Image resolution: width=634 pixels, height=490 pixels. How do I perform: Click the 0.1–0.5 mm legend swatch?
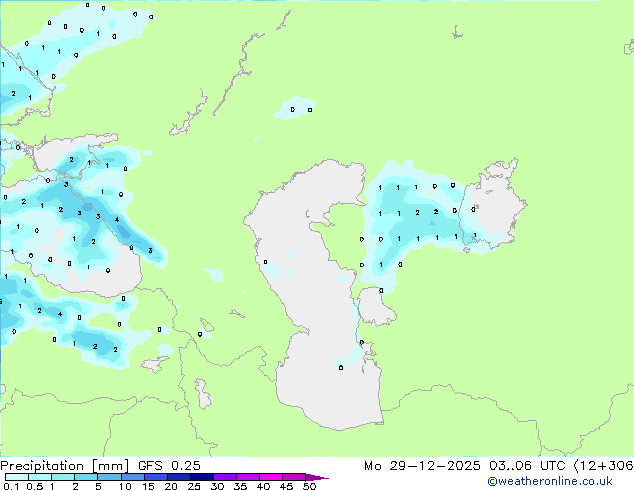(17, 477)
